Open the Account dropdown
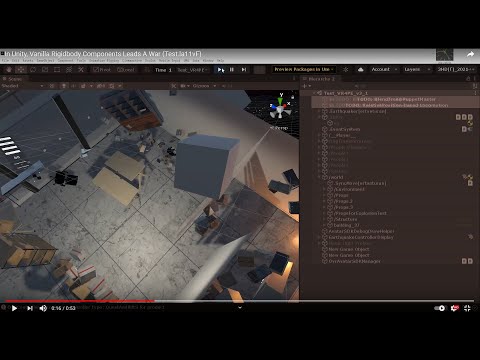The height and width of the screenshot is (360, 480). pyautogui.click(x=384, y=69)
